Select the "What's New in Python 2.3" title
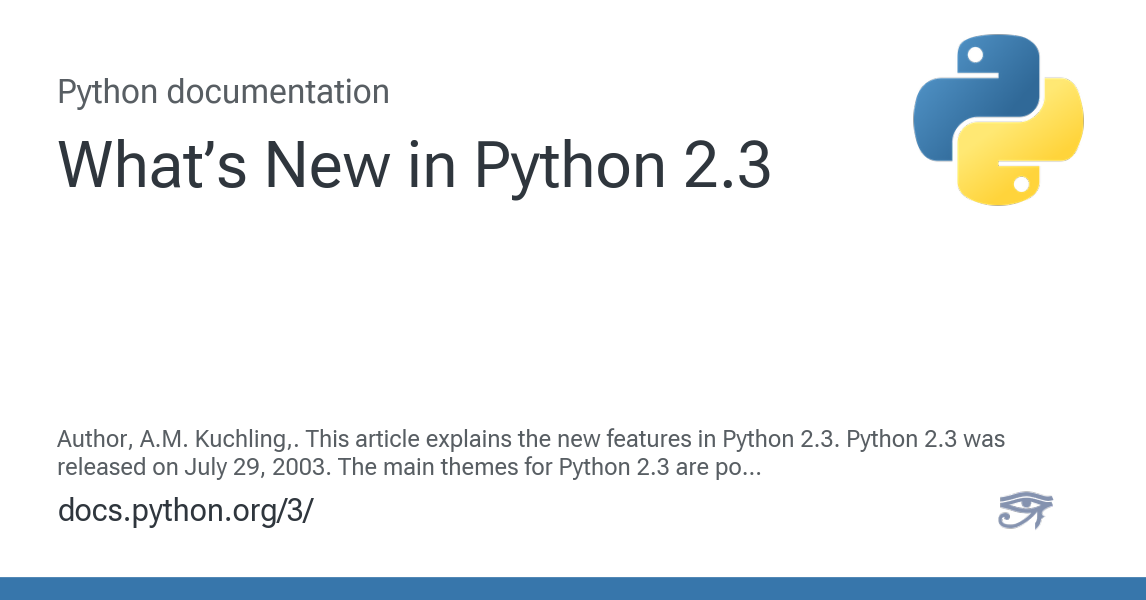1146x600 pixels. 414,164
